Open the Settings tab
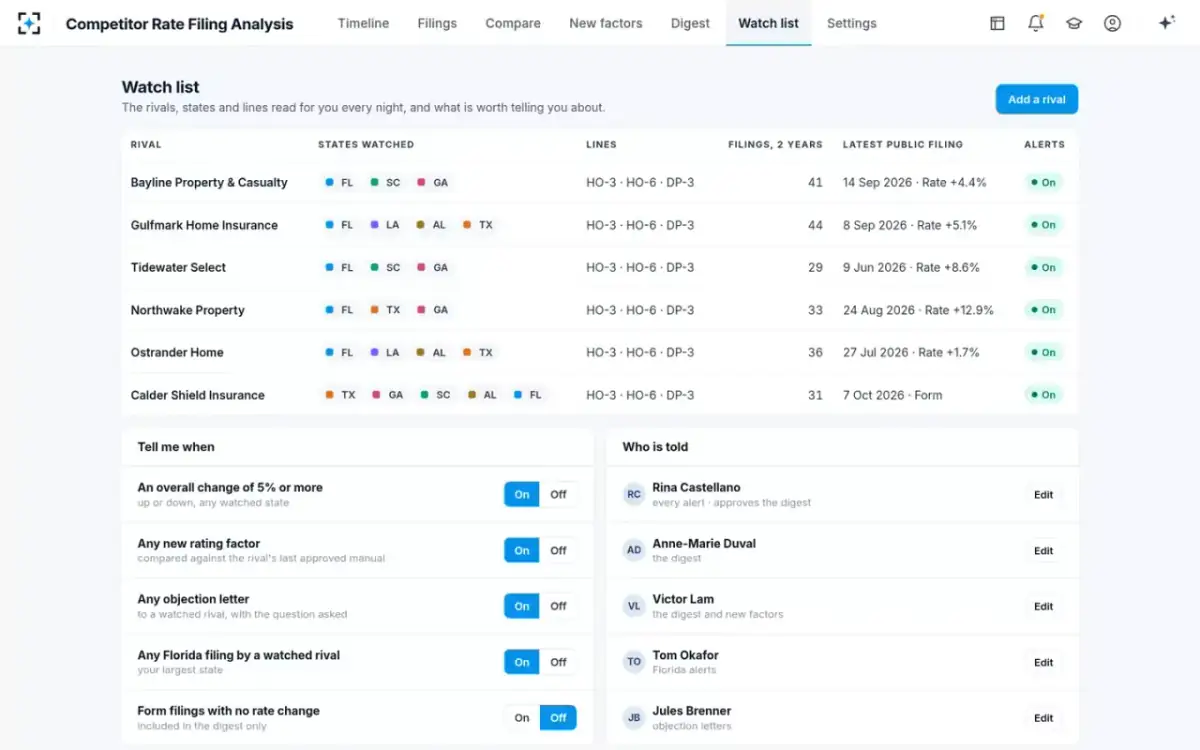Image resolution: width=1200 pixels, height=750 pixels. tap(852, 23)
